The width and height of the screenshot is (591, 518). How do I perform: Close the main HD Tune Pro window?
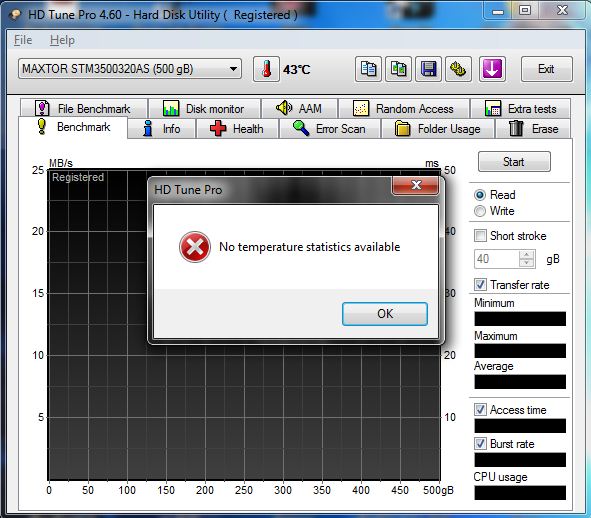click(562, 11)
